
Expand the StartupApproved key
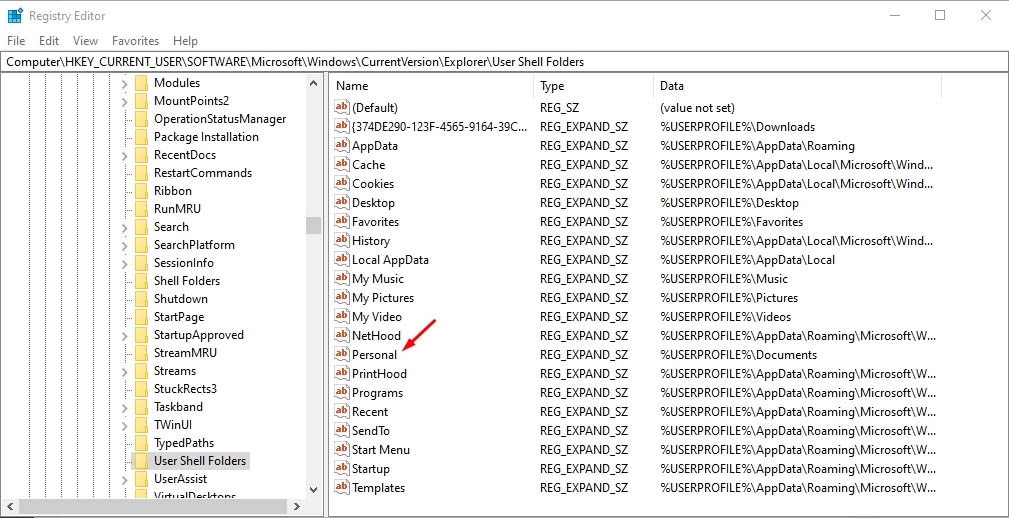(x=124, y=335)
